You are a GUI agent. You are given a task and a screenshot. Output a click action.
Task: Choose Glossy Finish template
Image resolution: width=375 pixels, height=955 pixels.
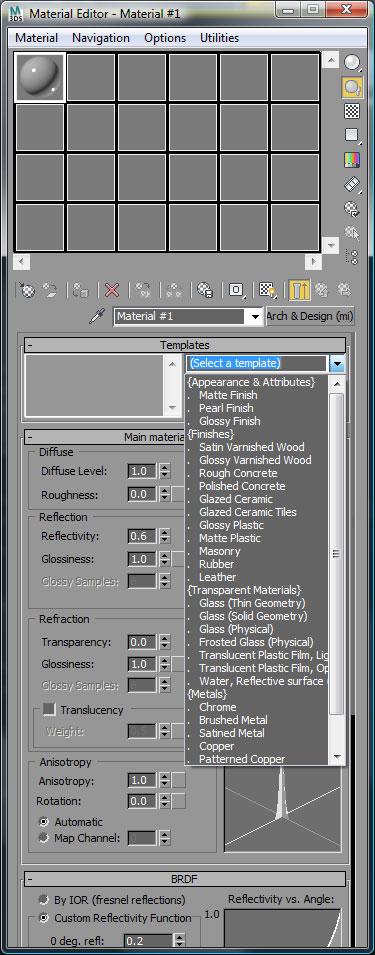point(230,421)
